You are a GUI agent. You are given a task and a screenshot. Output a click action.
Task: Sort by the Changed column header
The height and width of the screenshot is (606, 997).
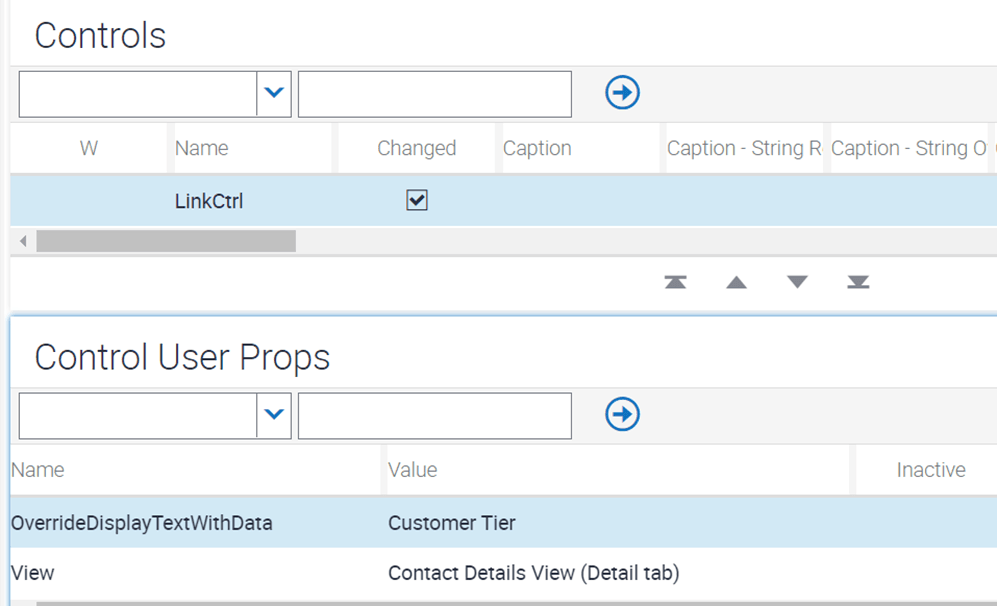(x=416, y=148)
